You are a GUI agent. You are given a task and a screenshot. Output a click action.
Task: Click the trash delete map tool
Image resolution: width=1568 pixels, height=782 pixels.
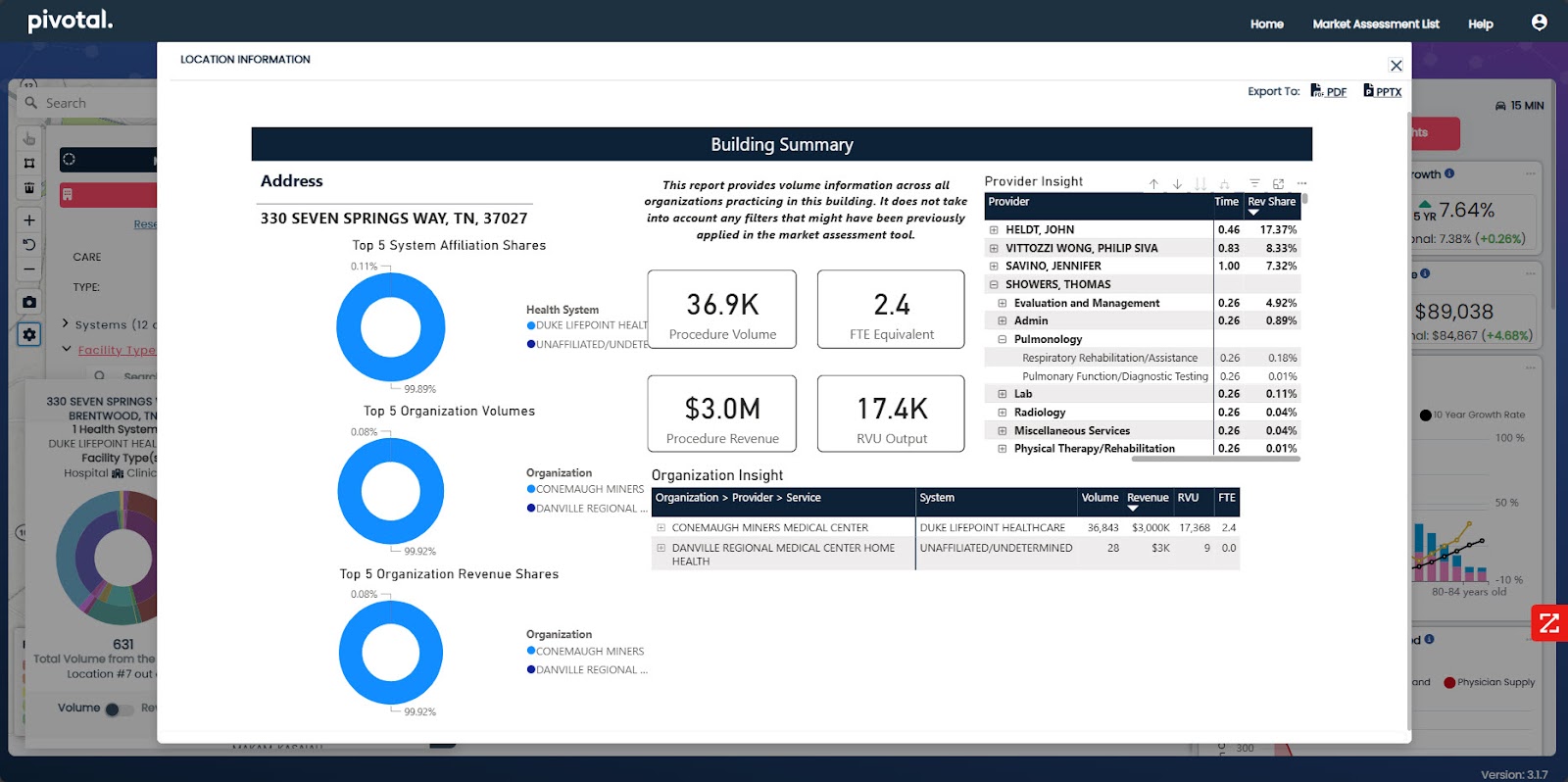pyautogui.click(x=29, y=187)
